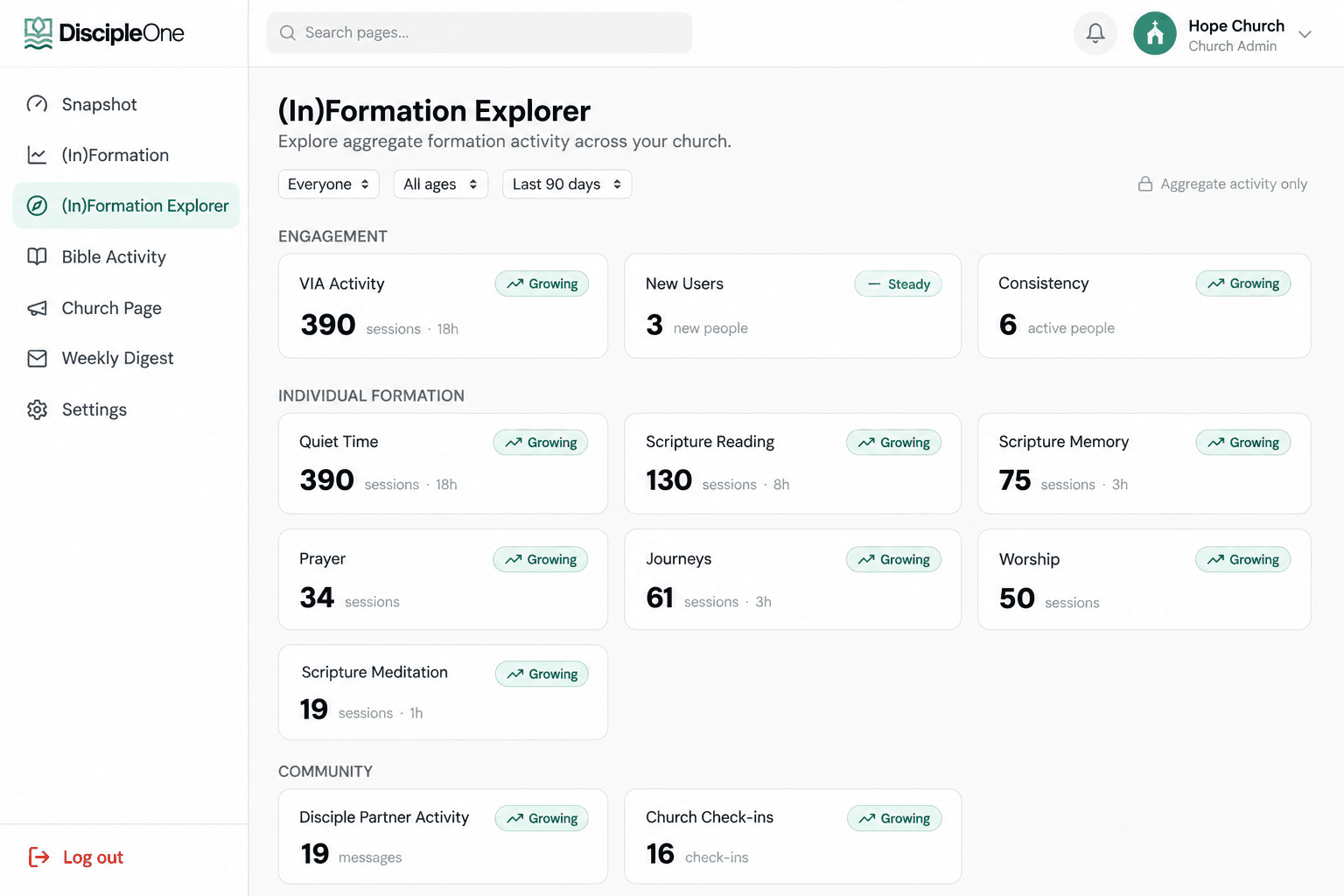Open the Church Check-ins card title
This screenshot has width=1344, height=896.
click(710, 817)
